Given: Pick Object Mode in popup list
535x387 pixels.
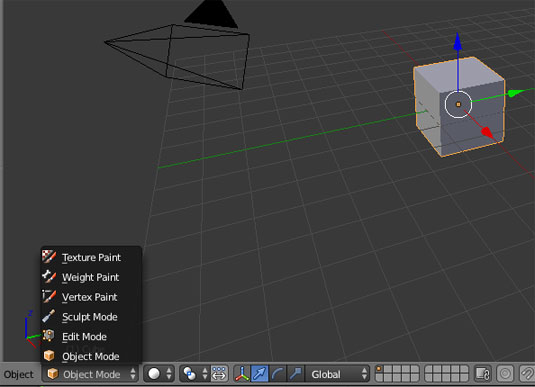Looking at the screenshot, I should (x=91, y=356).
